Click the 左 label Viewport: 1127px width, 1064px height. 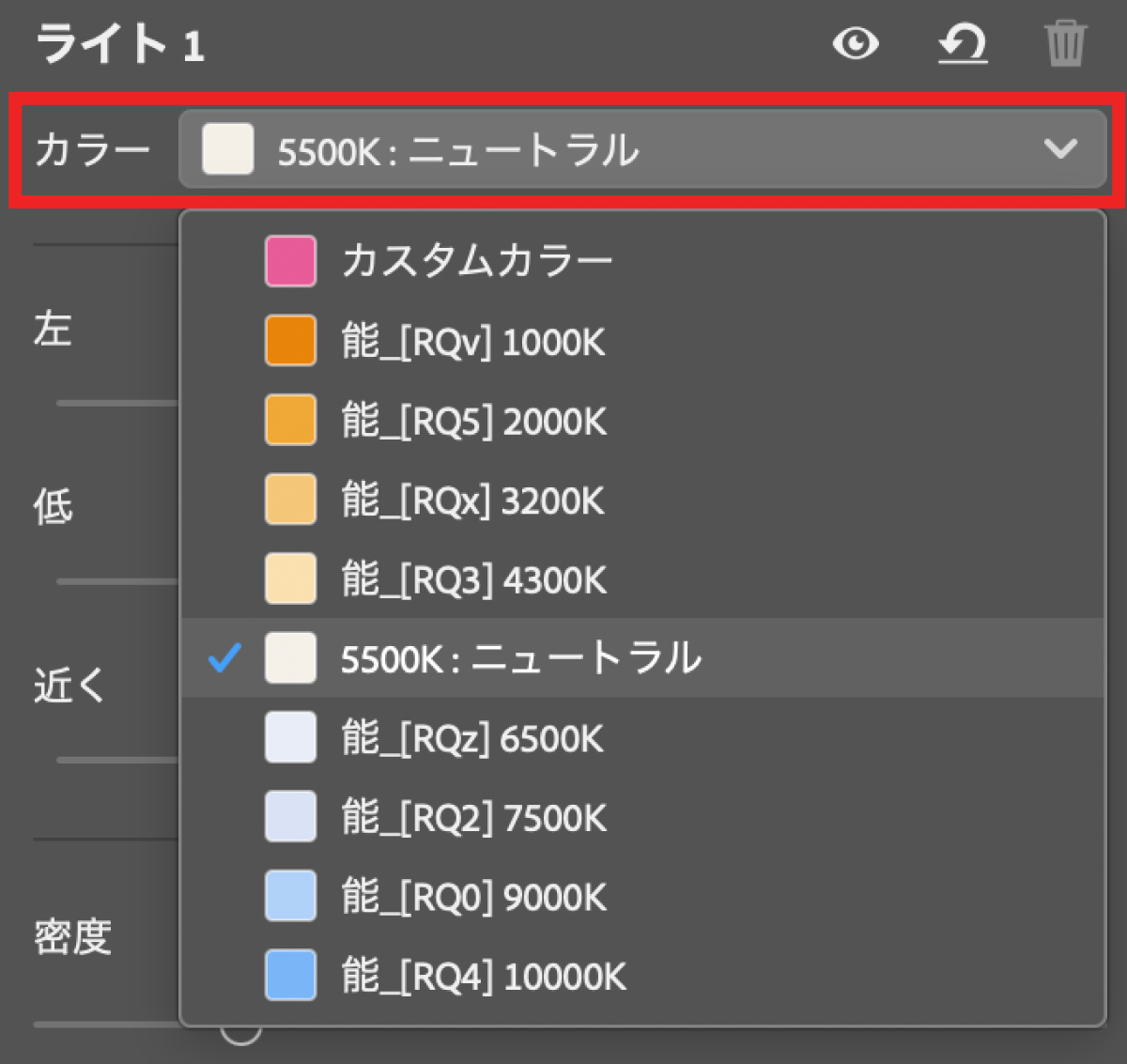53,329
